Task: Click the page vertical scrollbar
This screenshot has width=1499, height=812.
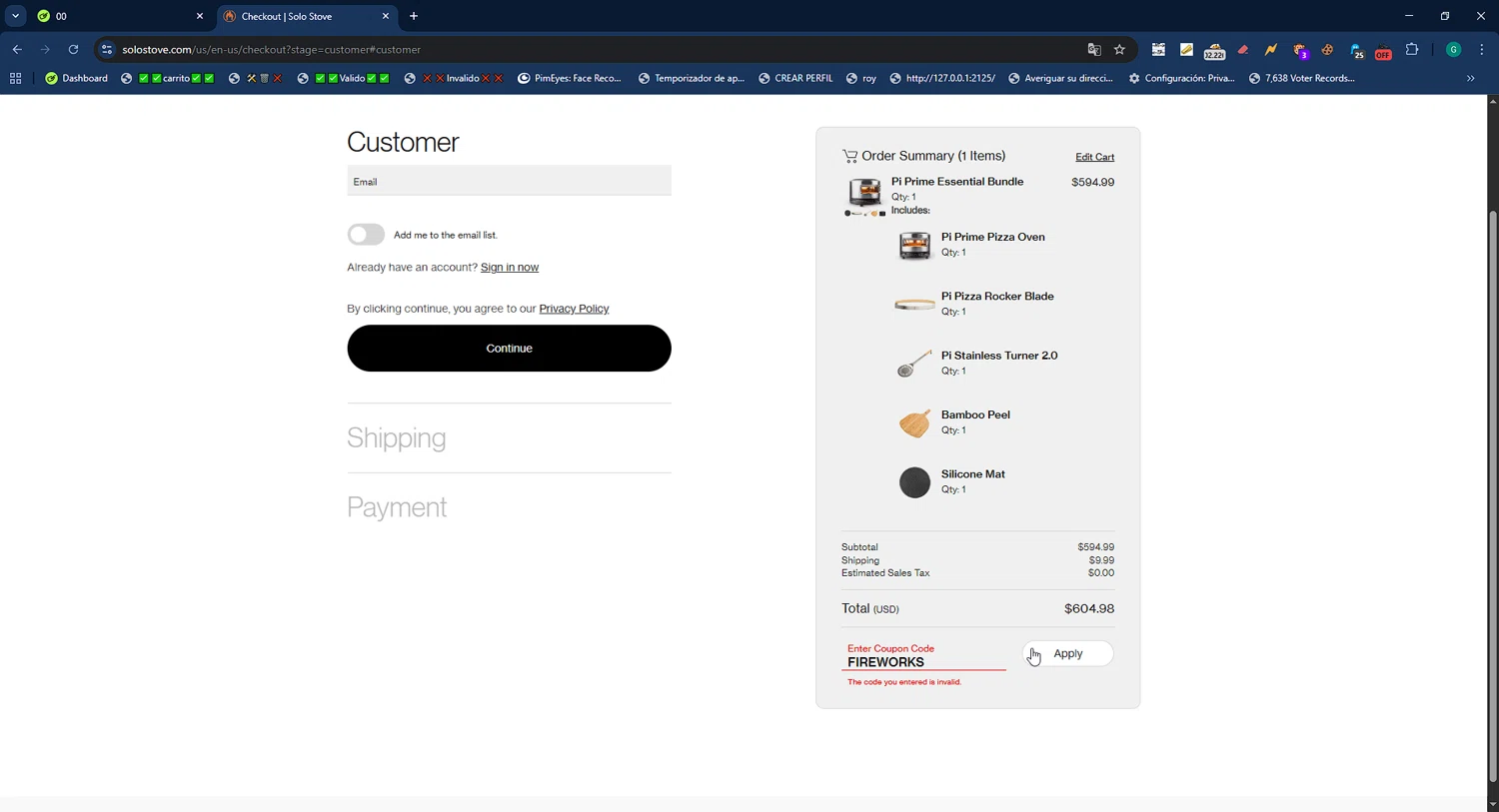Action: [x=1492, y=494]
